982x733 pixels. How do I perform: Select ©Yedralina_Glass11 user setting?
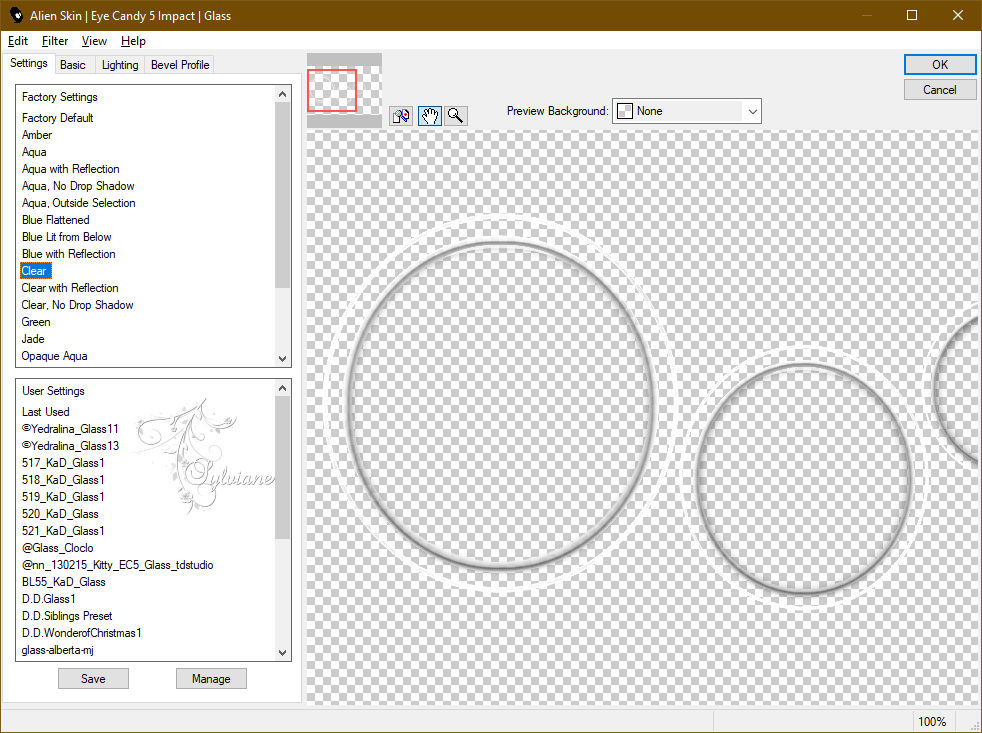pyautogui.click(x=70, y=429)
